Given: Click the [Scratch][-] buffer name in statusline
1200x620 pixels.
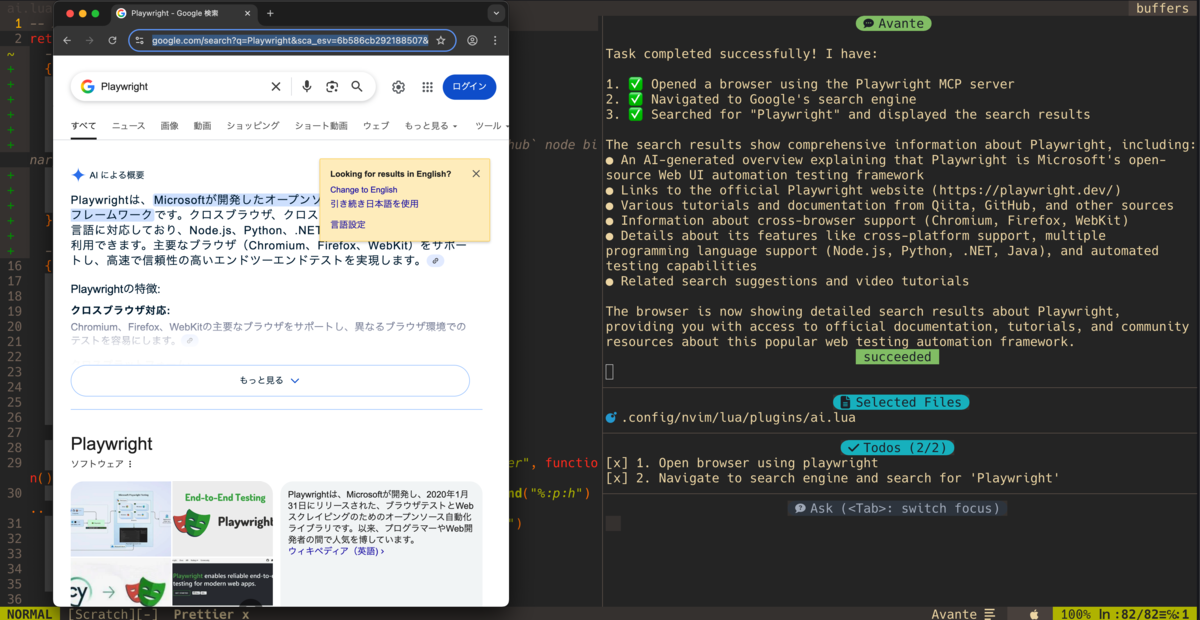Looking at the screenshot, I should point(113,614).
